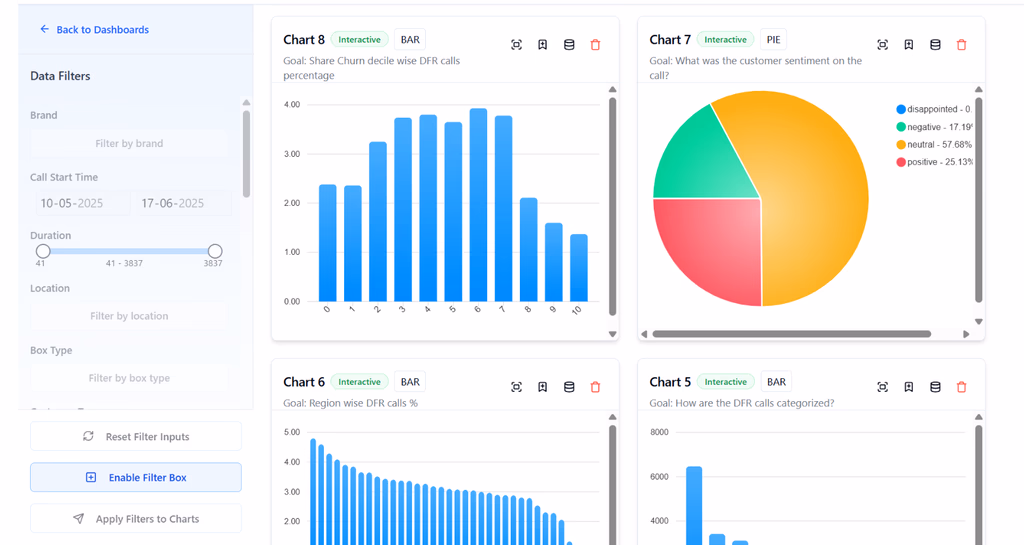The image size is (1024, 545).
Task: Click Chart 8 title text
Action: pyautogui.click(x=304, y=40)
